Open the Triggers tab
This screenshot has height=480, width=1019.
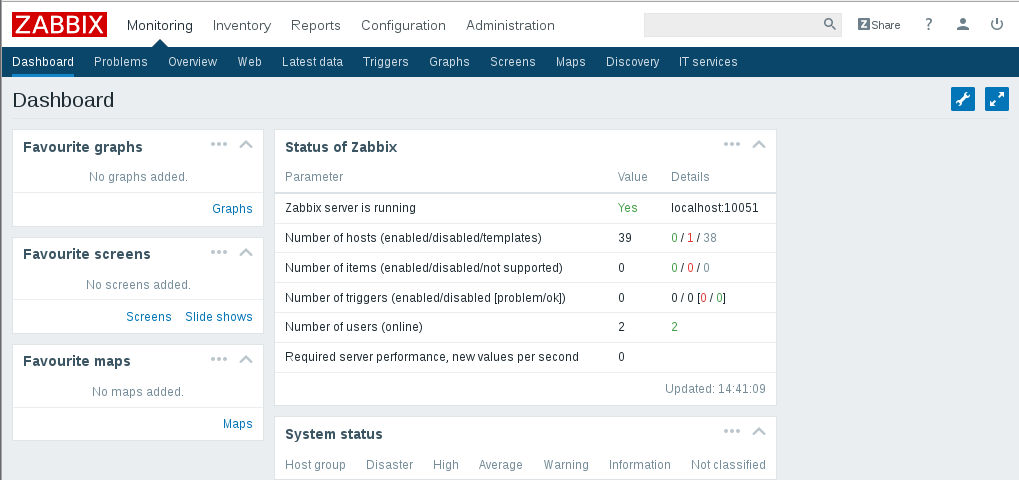385,62
